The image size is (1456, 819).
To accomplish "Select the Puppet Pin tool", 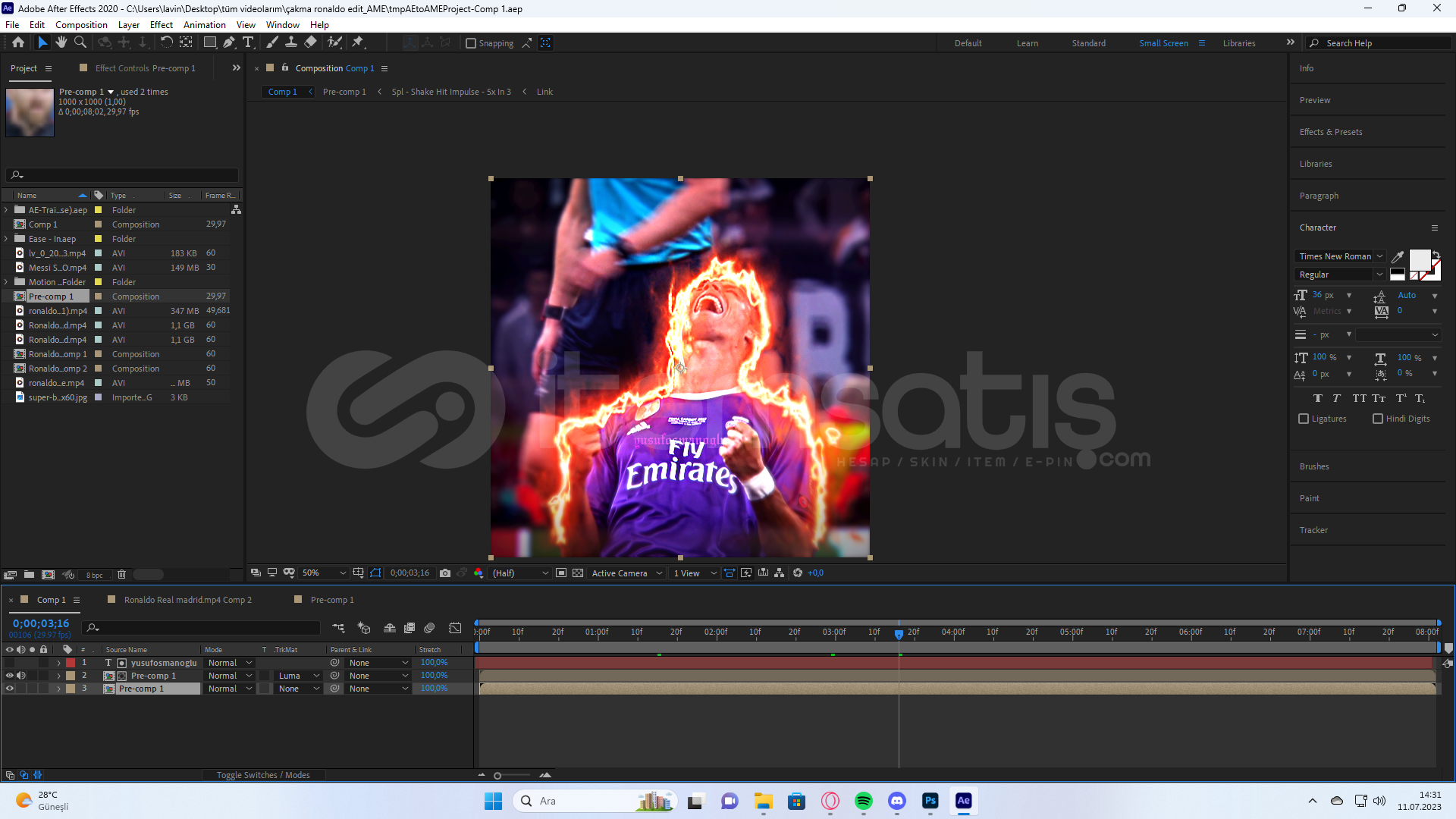I will 358,42.
